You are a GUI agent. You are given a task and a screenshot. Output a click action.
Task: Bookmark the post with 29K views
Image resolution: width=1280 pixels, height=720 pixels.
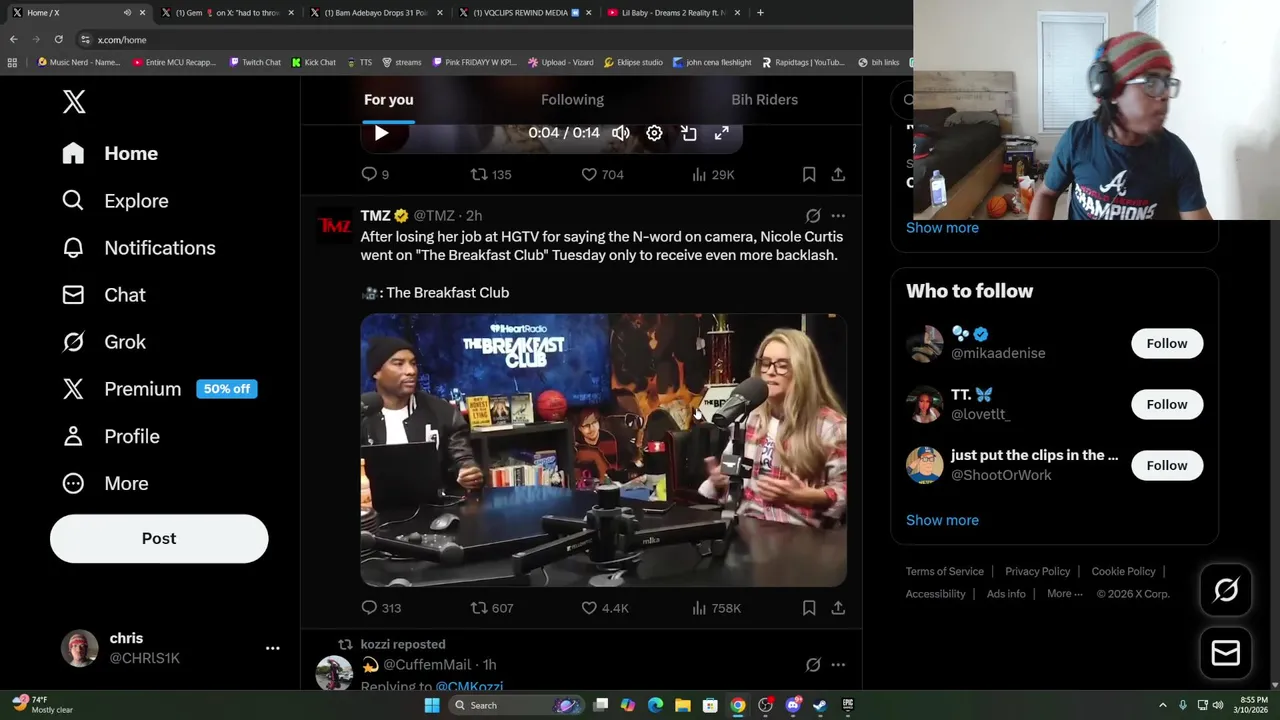[x=809, y=174]
